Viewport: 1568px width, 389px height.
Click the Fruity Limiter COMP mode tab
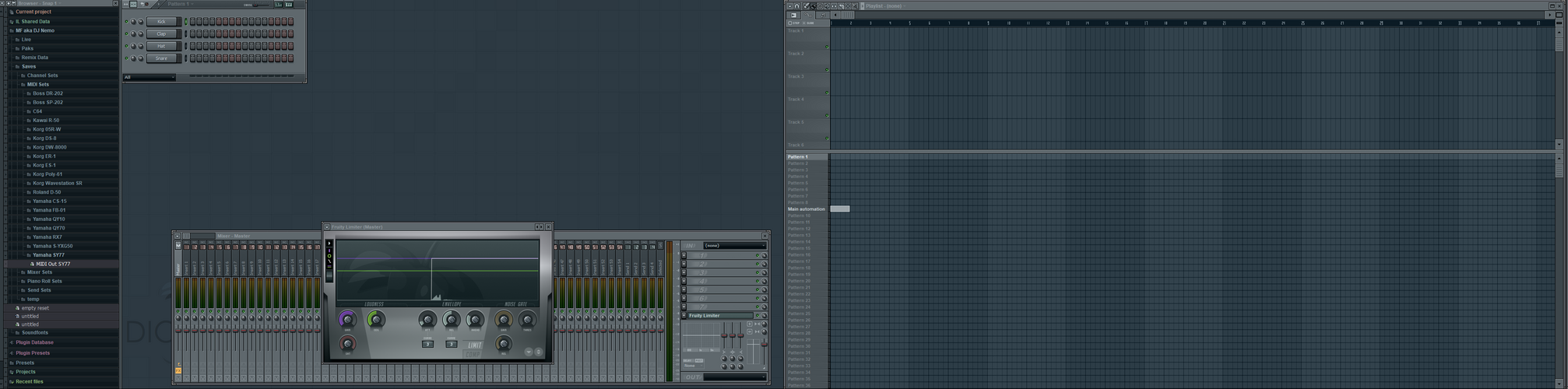(x=473, y=354)
